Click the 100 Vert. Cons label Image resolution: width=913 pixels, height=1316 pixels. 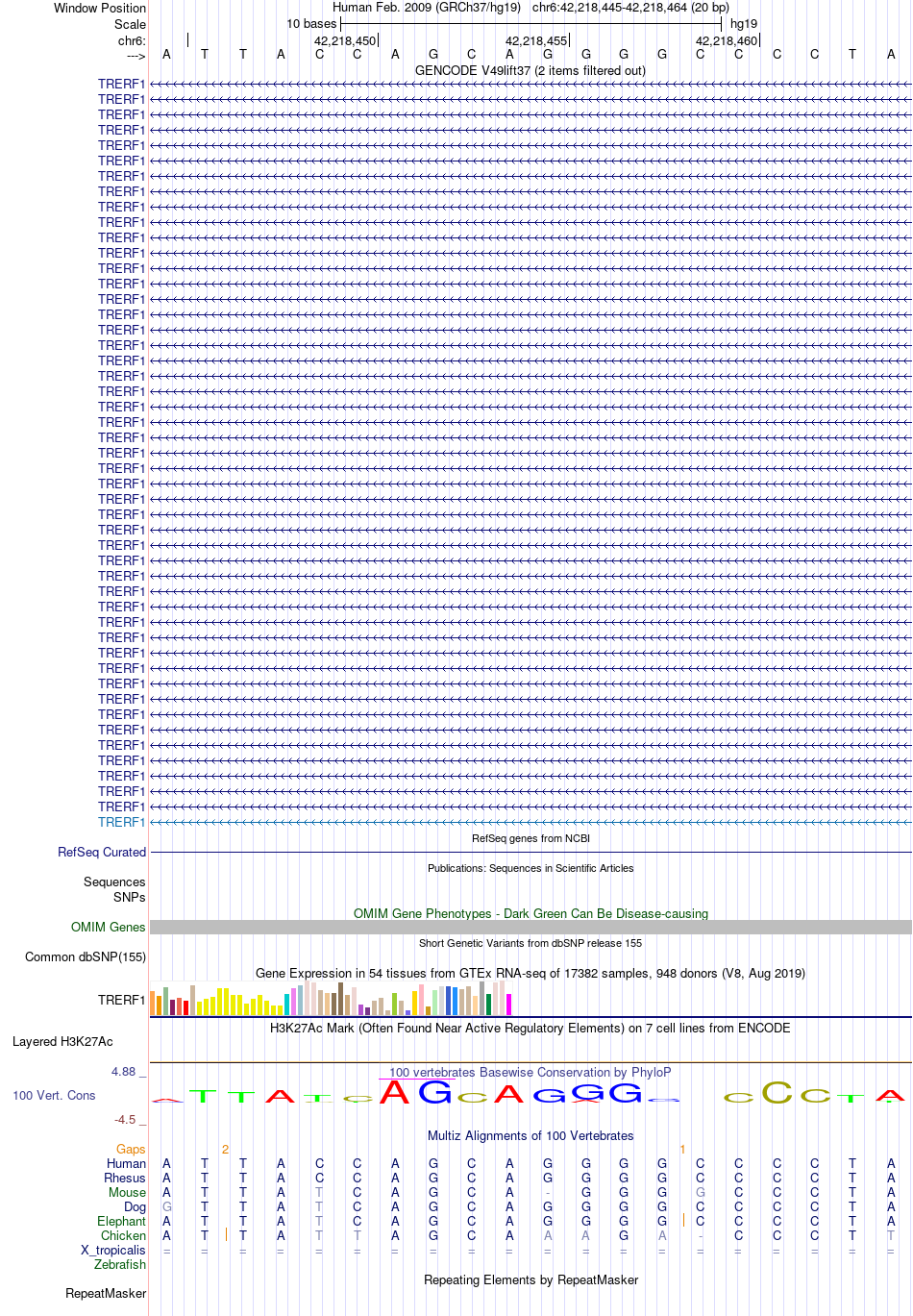coord(54,1095)
